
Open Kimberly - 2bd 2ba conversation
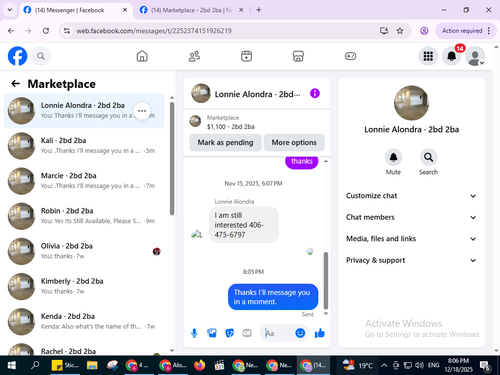click(84, 286)
